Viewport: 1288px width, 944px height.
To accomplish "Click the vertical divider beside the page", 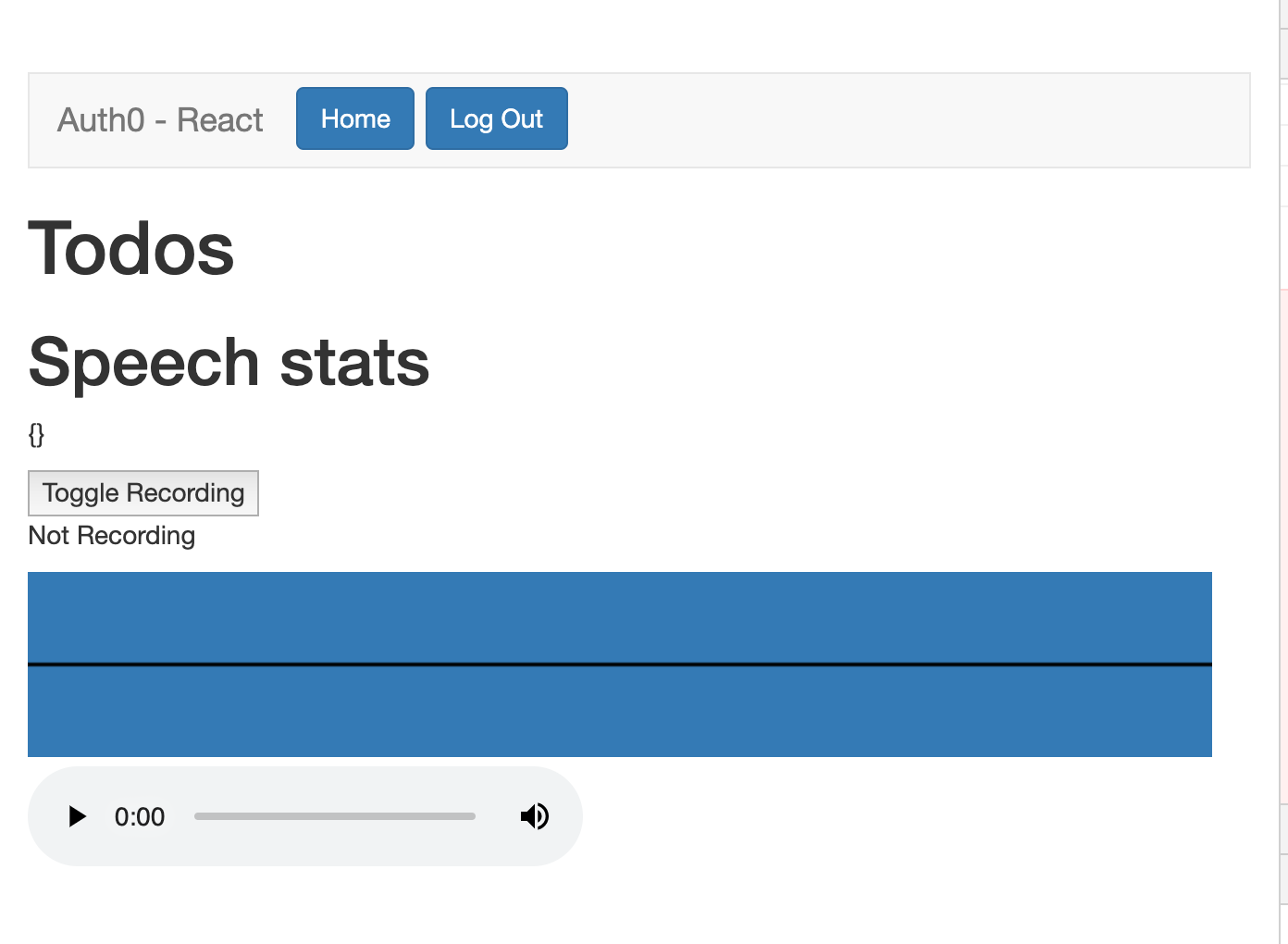I will tap(1280, 463).
